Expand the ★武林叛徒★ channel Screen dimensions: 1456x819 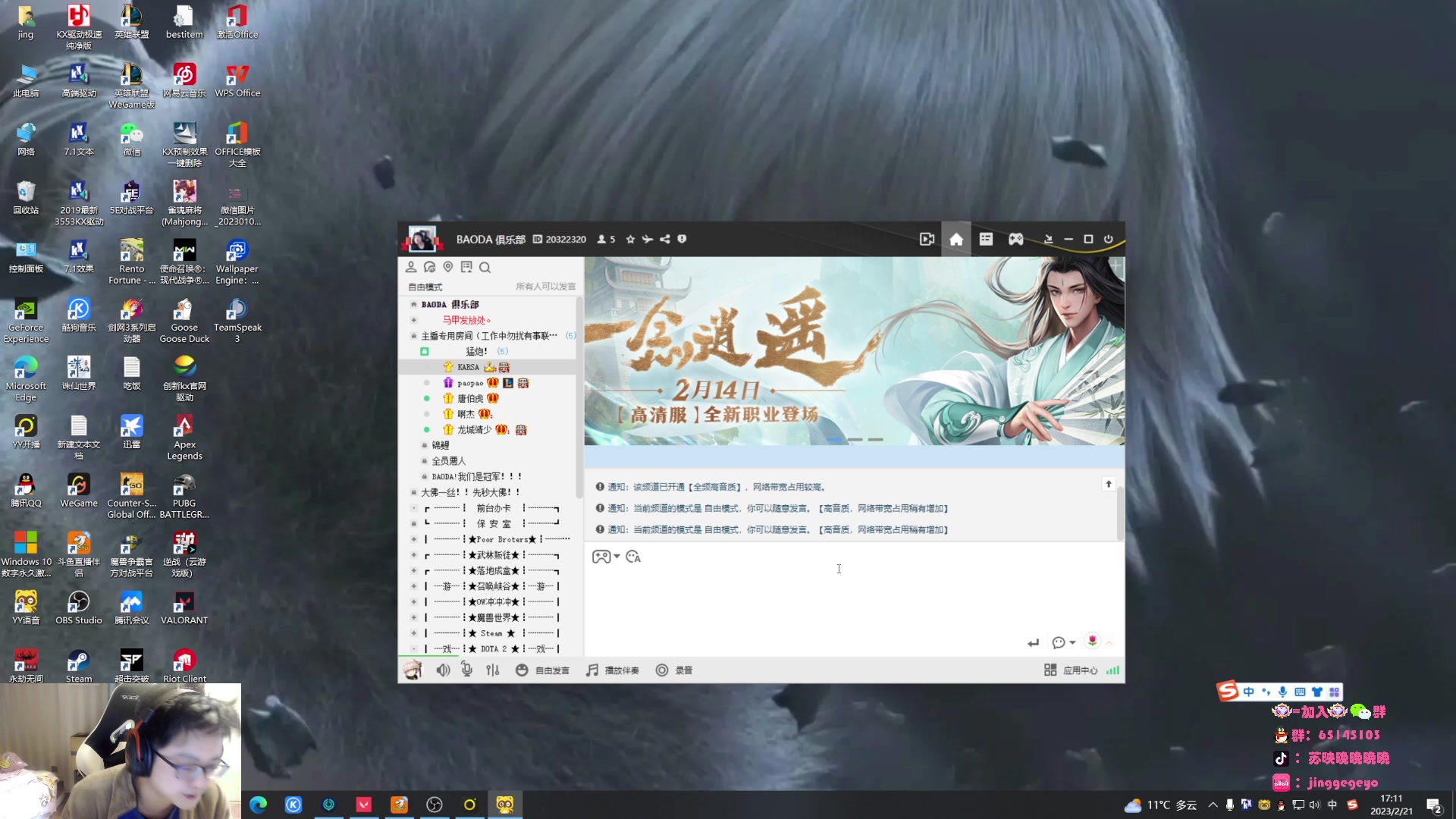tap(414, 555)
